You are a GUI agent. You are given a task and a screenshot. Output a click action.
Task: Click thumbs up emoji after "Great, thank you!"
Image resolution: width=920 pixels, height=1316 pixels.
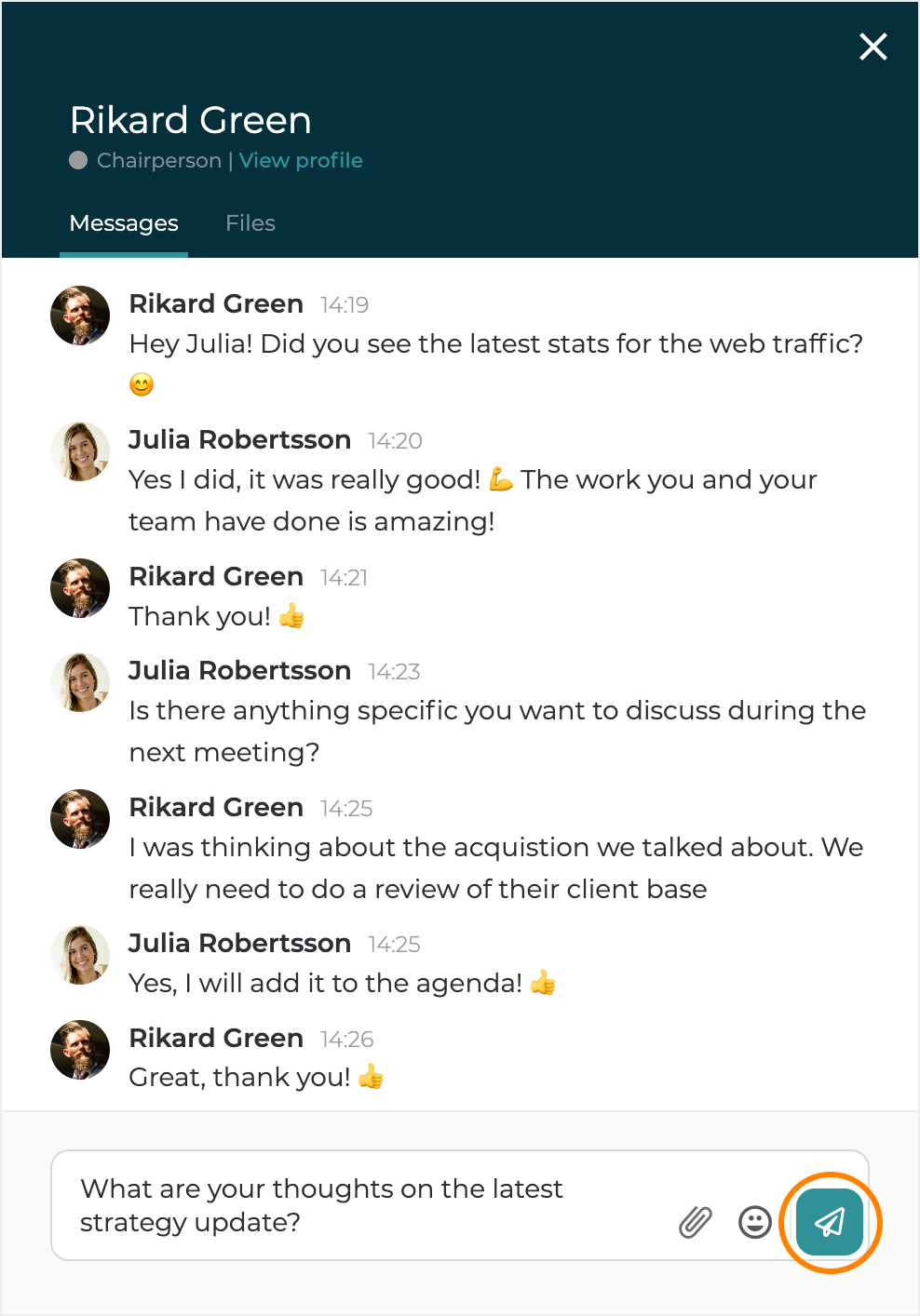pos(371,1077)
